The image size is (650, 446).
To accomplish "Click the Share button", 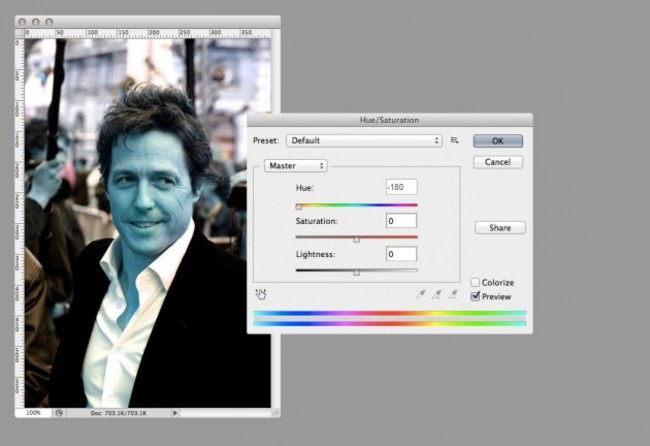I will 500,227.
